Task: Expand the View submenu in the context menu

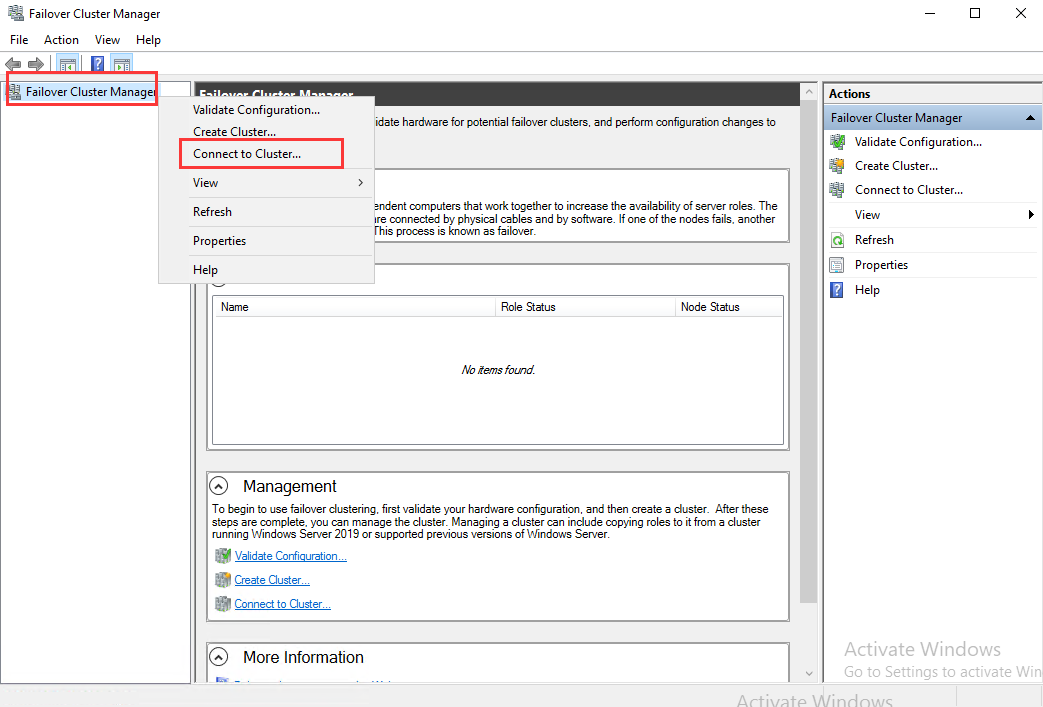Action: [x=266, y=183]
